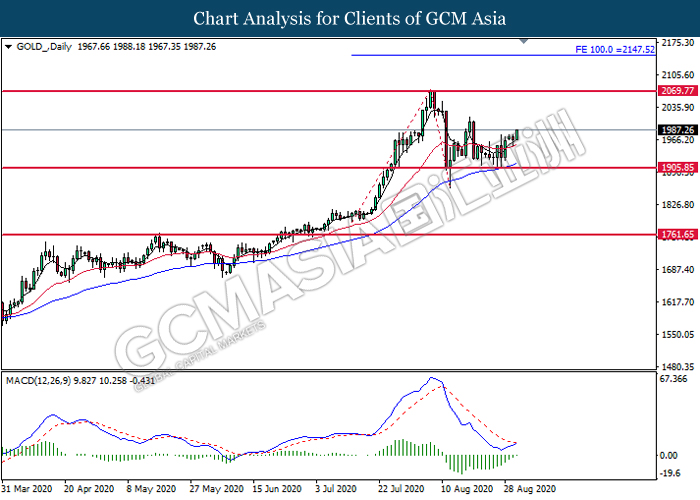Select the 1905.85 support price tag
This screenshot has height=500, width=700.
(x=678, y=168)
